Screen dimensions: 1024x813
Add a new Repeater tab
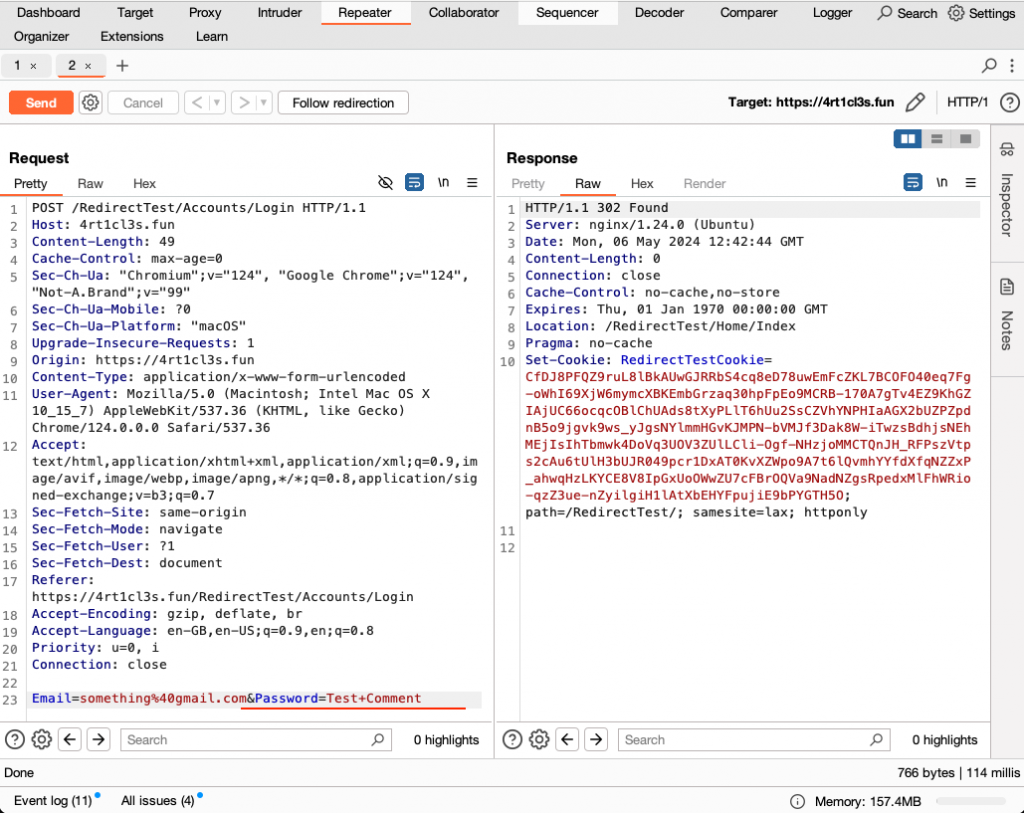pyautogui.click(x=122, y=66)
